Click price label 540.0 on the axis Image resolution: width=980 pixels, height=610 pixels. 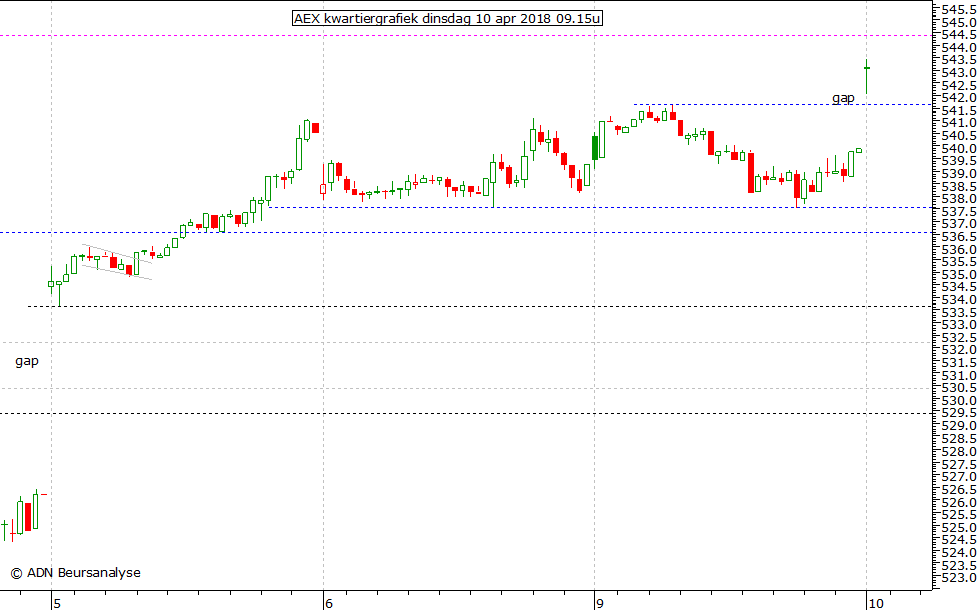pyautogui.click(x=959, y=149)
